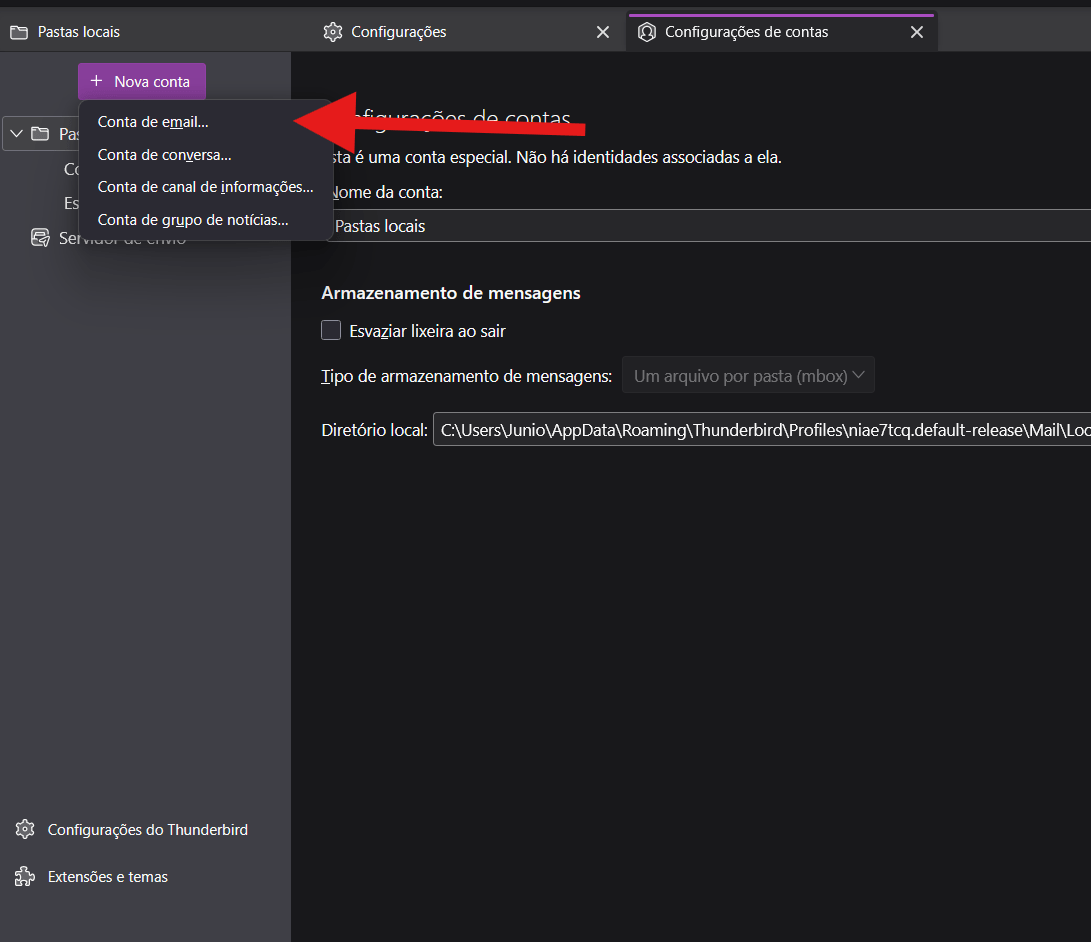
Task: Close the Configurações de contas tab
Action: [917, 32]
